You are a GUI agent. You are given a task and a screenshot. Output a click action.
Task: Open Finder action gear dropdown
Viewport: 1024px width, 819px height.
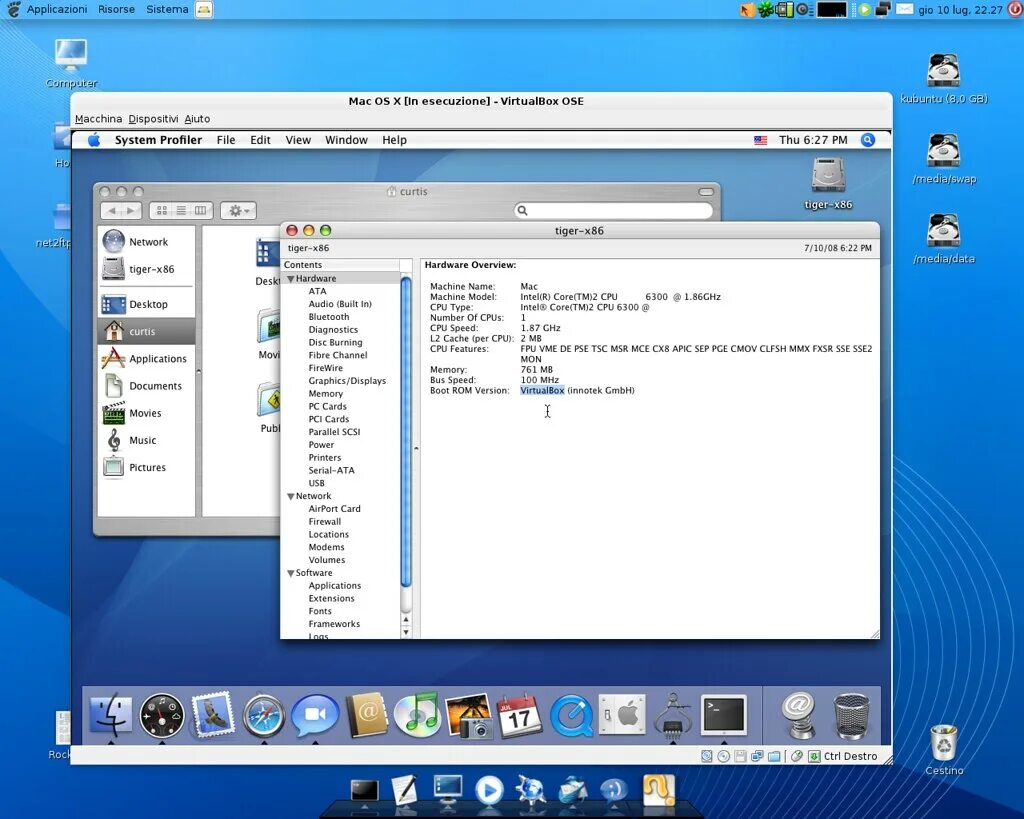pos(238,210)
